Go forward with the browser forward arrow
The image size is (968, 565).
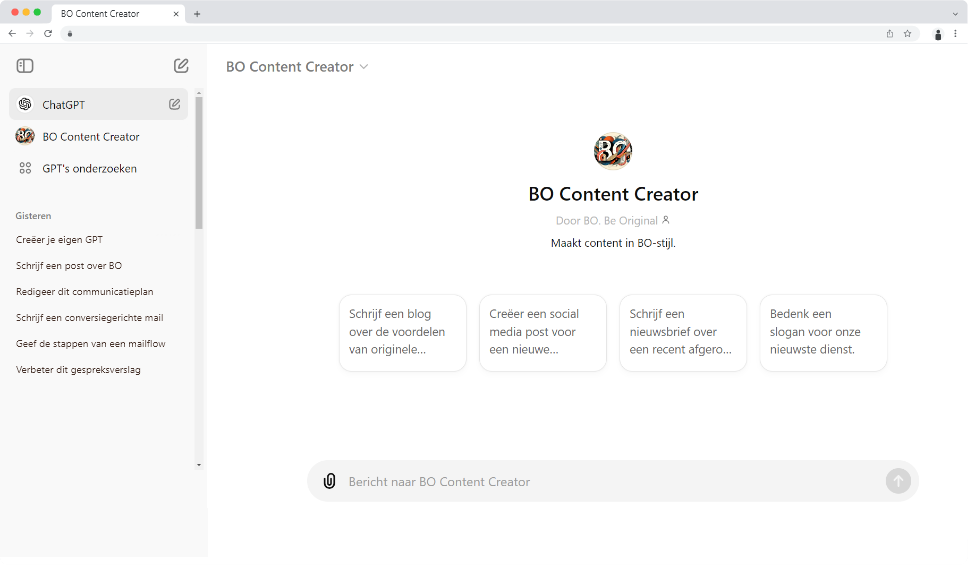(x=30, y=33)
